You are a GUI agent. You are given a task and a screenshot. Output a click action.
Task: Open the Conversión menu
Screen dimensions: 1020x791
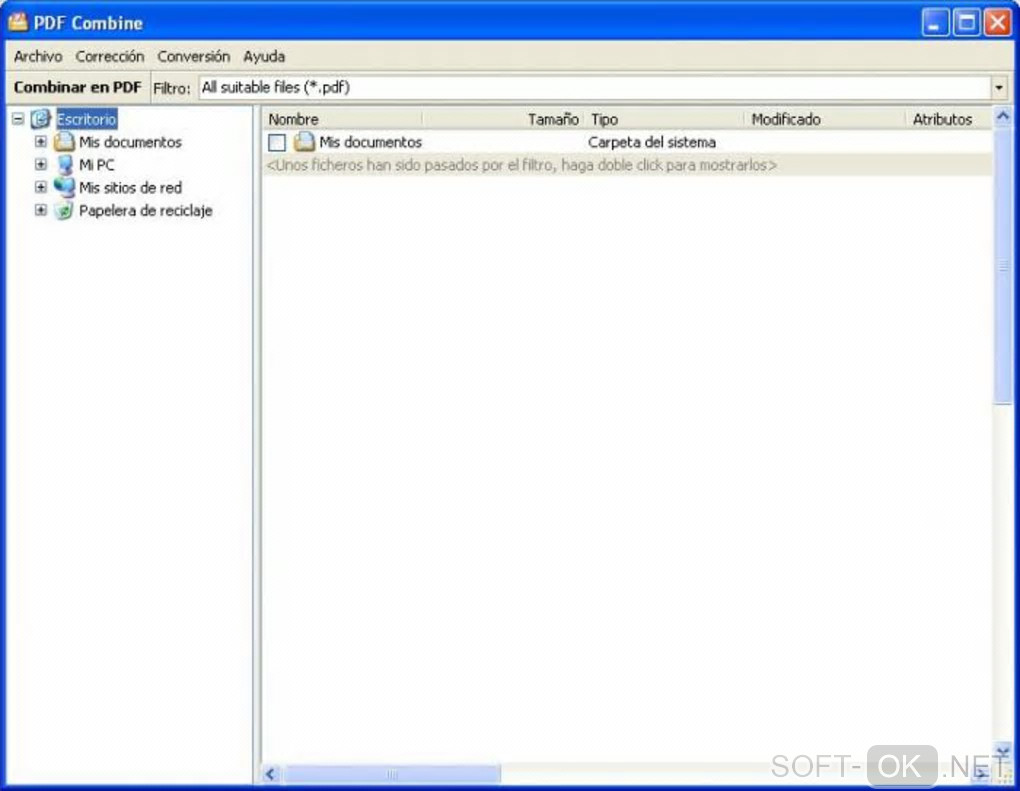coord(193,57)
